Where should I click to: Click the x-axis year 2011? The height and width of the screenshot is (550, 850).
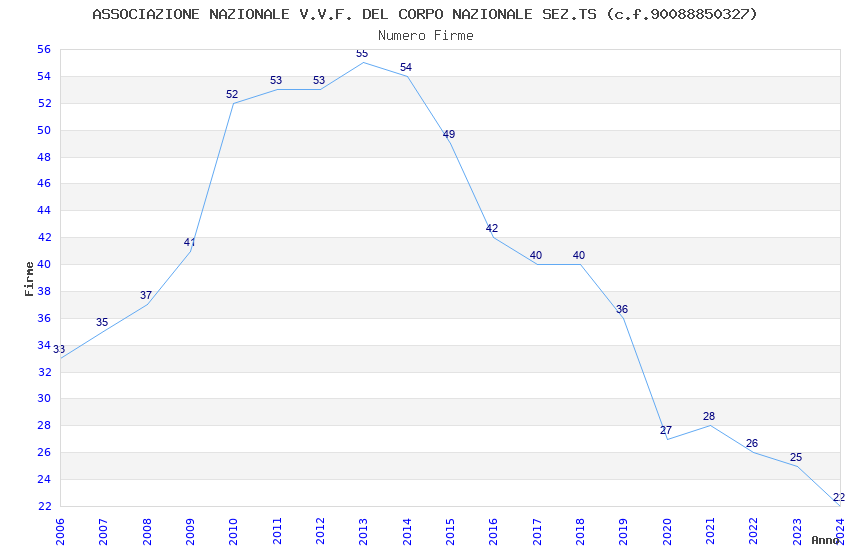click(x=277, y=532)
